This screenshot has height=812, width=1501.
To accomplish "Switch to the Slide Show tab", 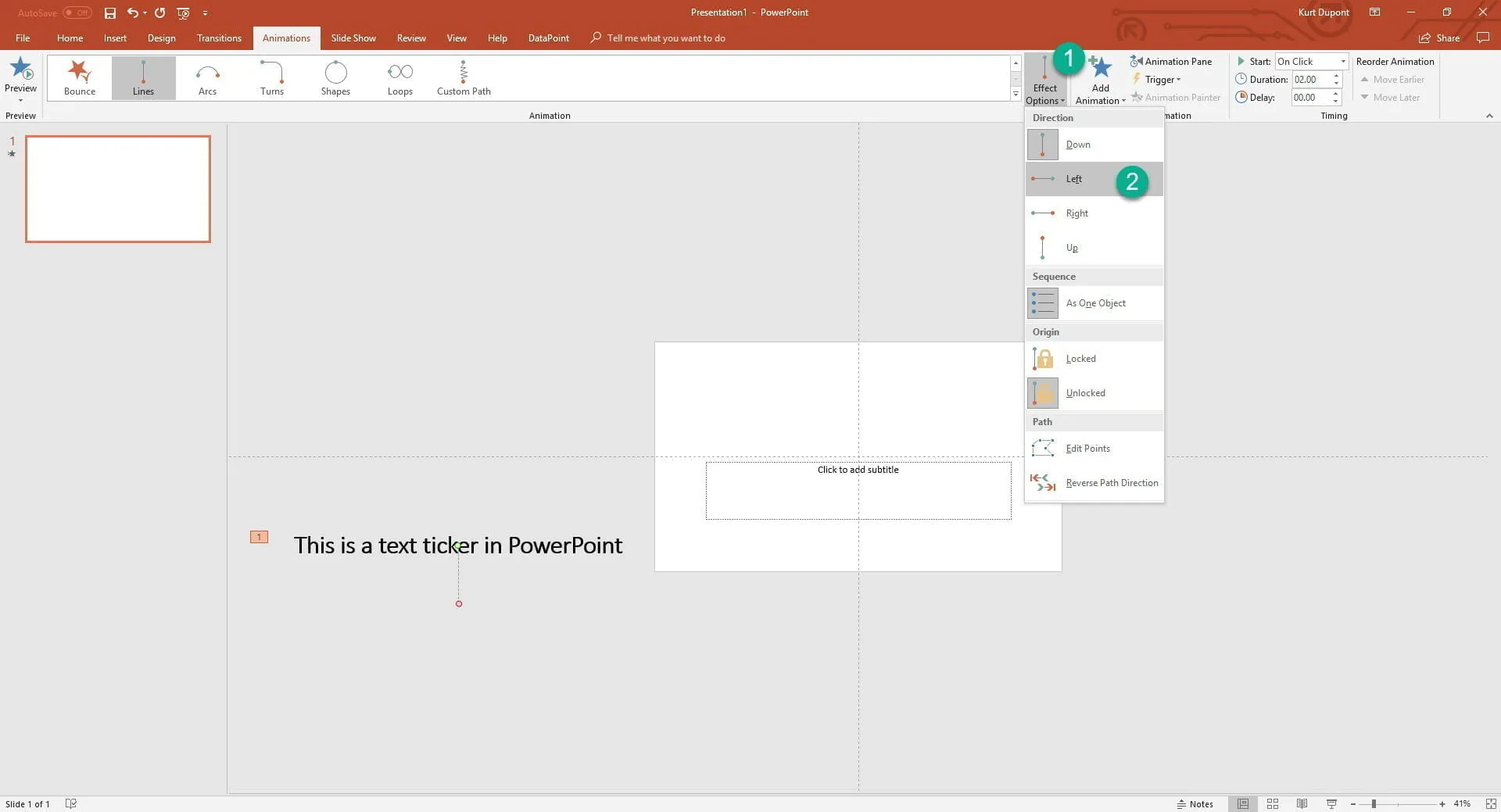I will pos(353,38).
